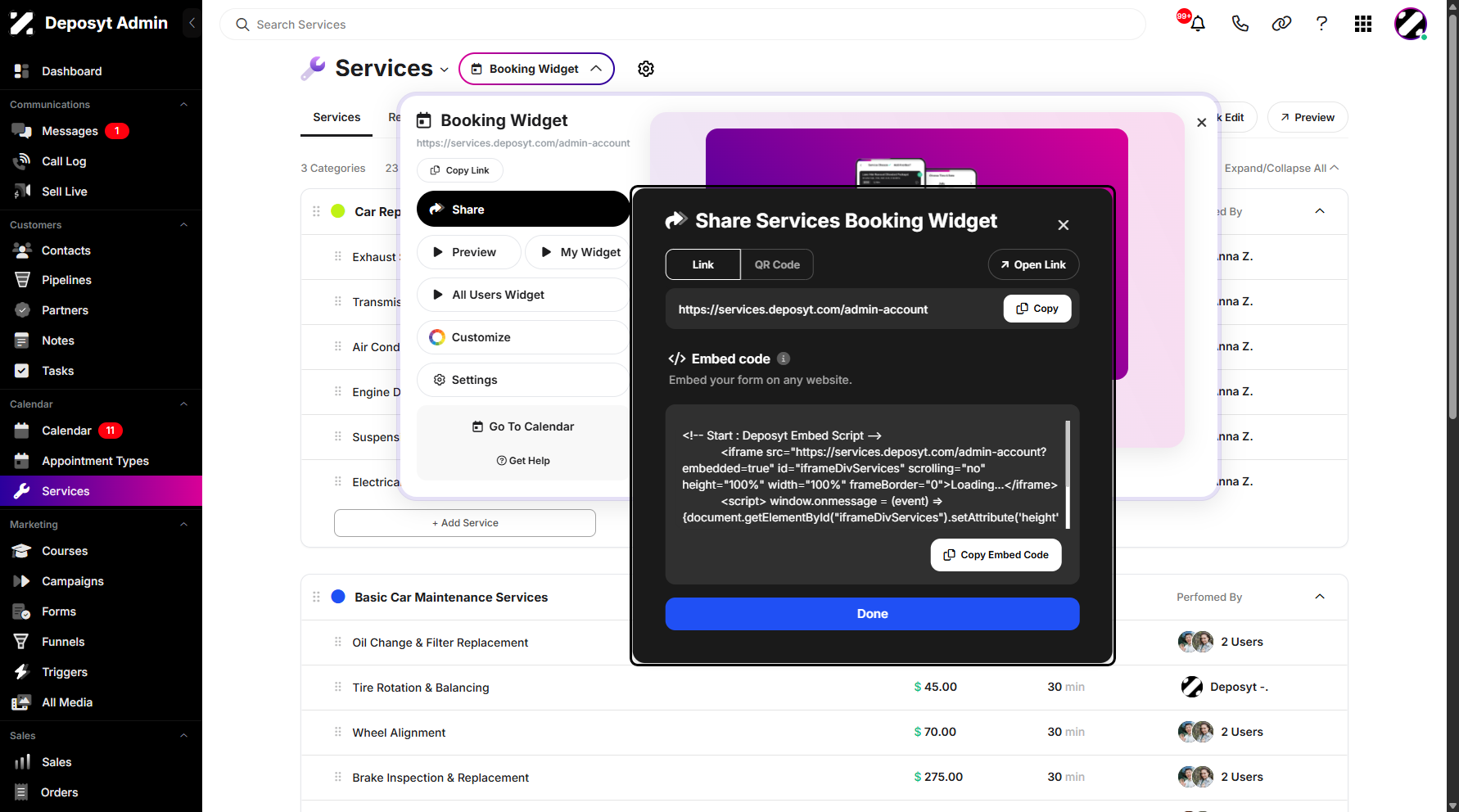Close the Booking Widget panel

click(1202, 123)
